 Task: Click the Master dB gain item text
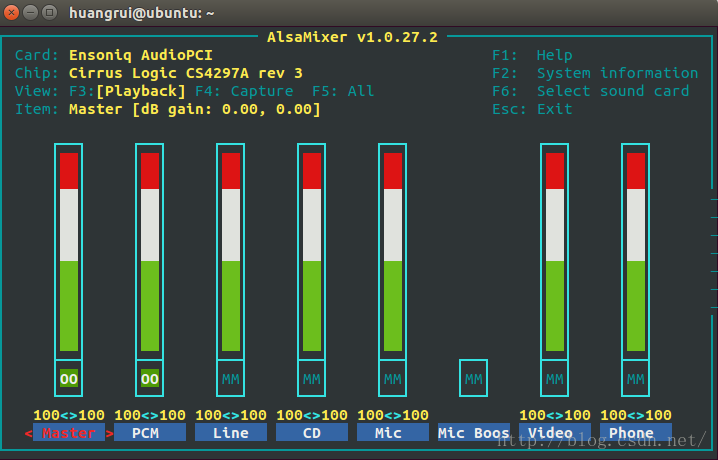[195, 109]
